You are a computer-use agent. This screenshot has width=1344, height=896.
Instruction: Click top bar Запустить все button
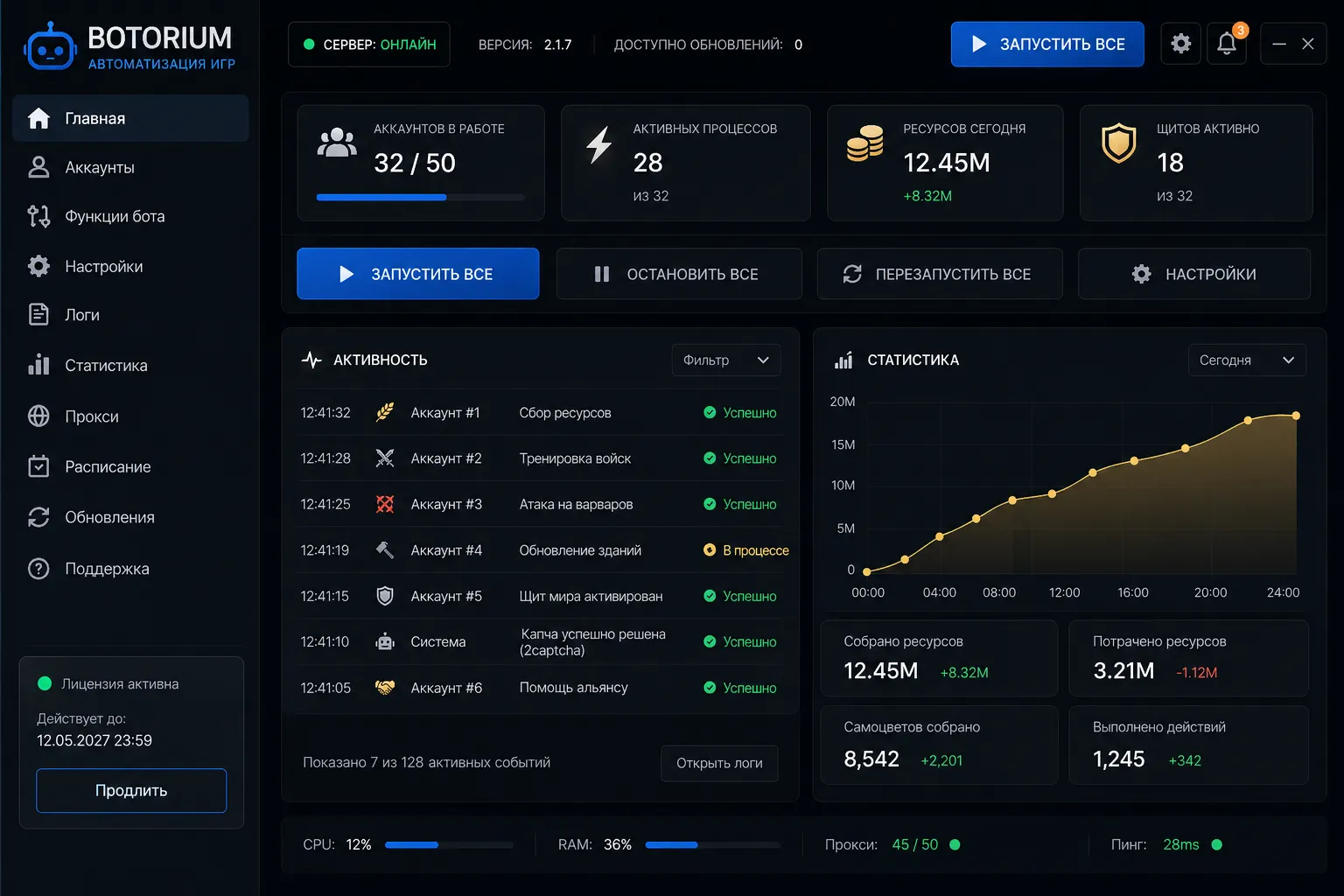pos(1047,44)
